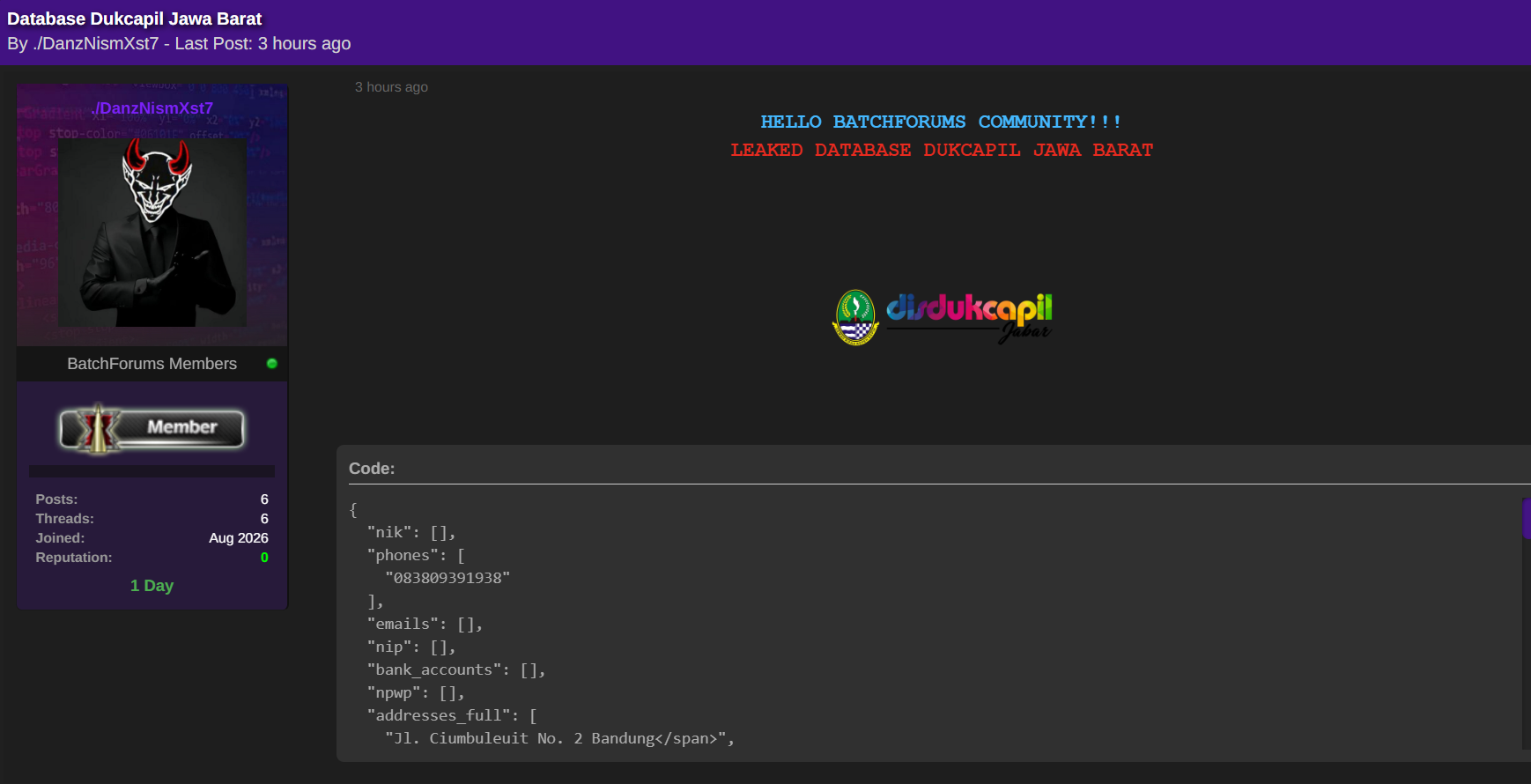Click the '1 Day' membership label

point(152,586)
